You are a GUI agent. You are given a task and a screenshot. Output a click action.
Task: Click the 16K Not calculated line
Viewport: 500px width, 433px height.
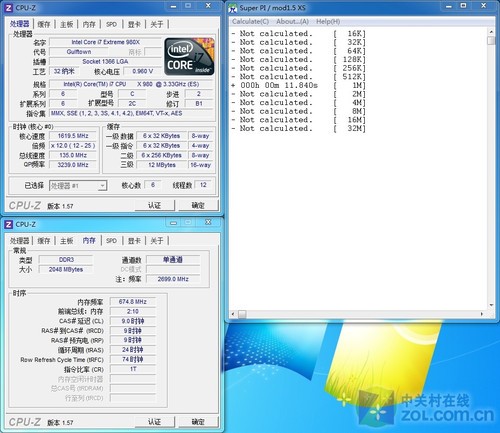point(298,34)
